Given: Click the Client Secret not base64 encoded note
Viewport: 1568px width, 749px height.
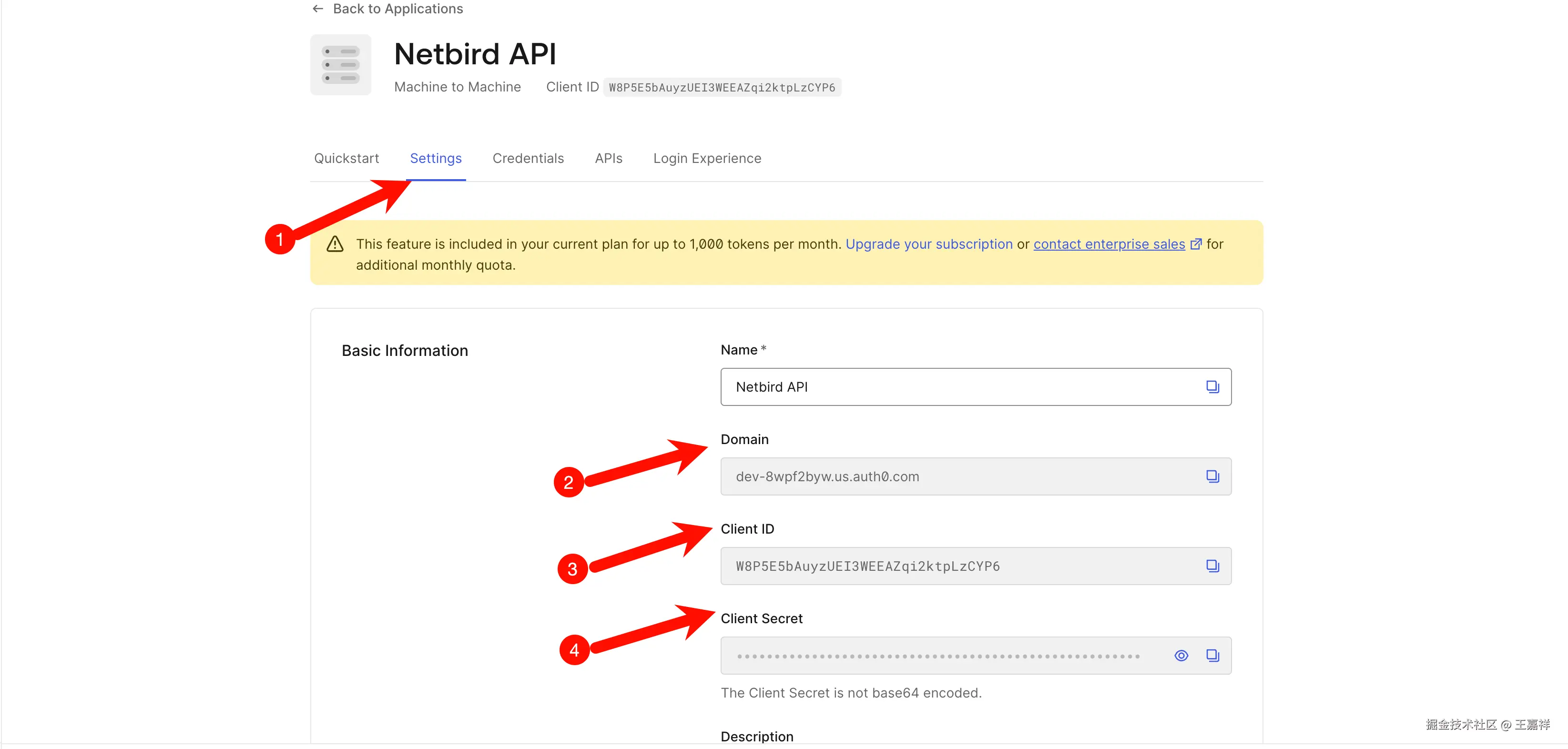Looking at the screenshot, I should point(851,693).
